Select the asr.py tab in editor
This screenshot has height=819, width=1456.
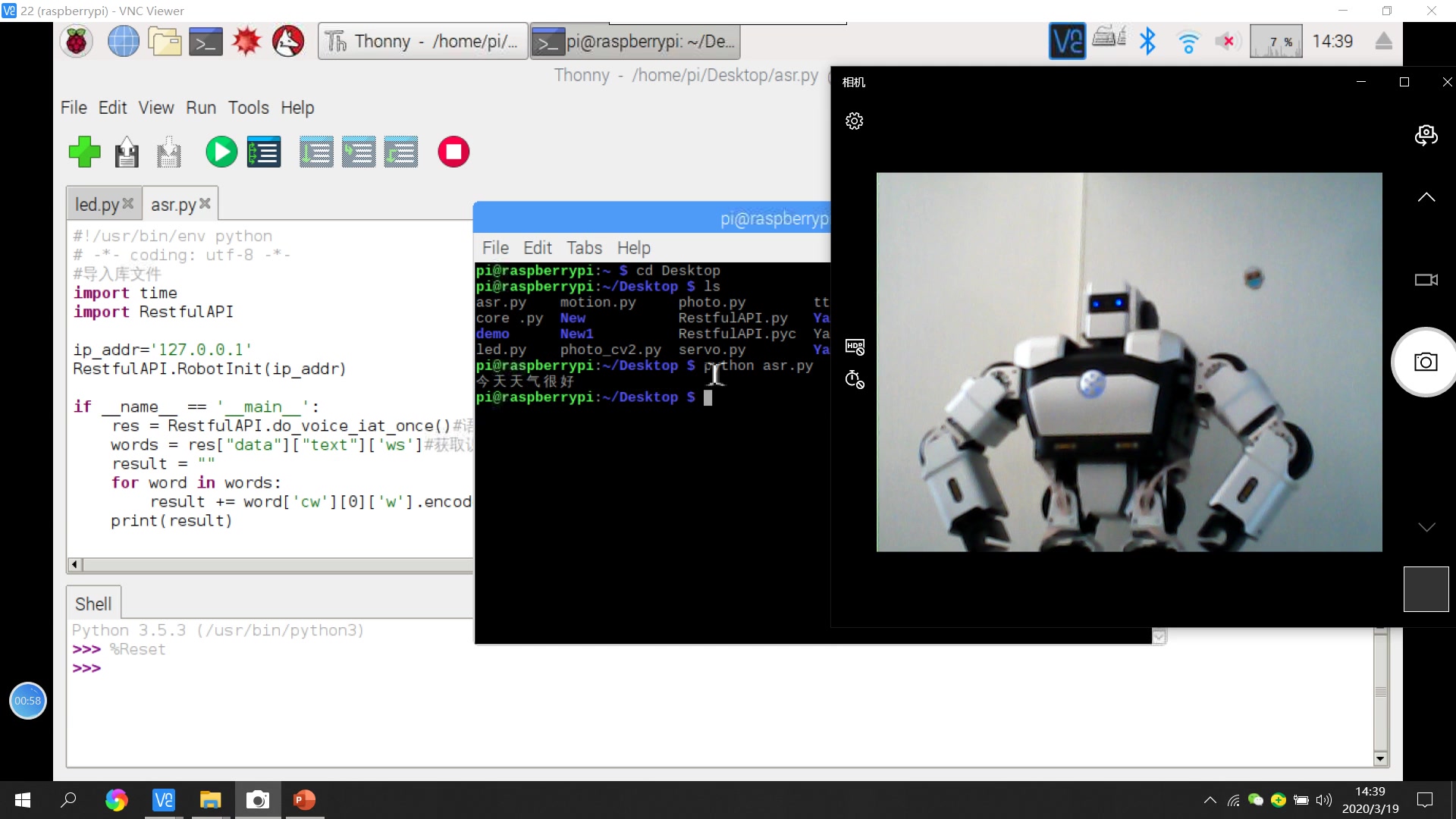(172, 204)
